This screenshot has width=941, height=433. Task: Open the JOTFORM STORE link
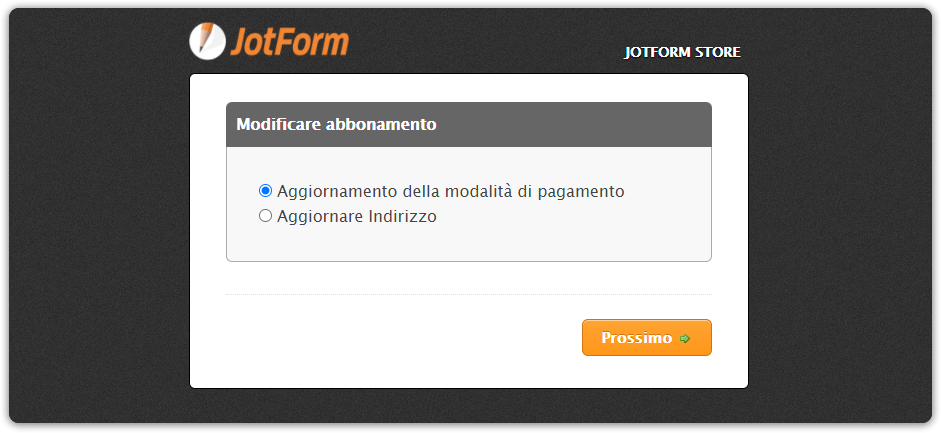[682, 52]
